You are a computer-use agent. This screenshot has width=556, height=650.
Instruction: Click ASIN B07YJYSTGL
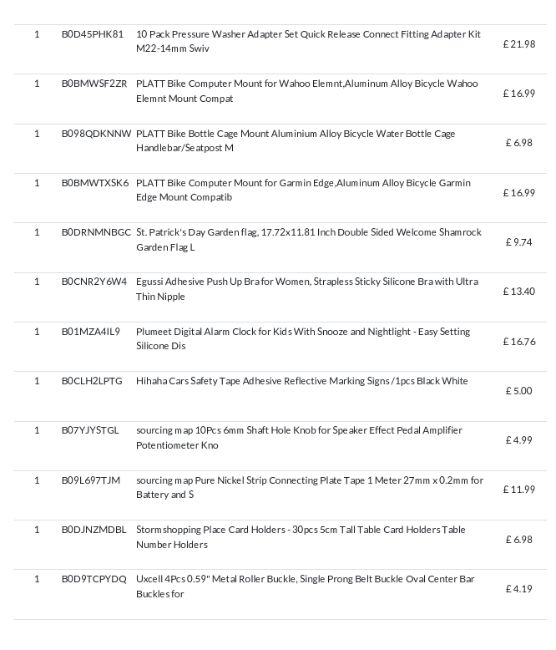[90, 430]
